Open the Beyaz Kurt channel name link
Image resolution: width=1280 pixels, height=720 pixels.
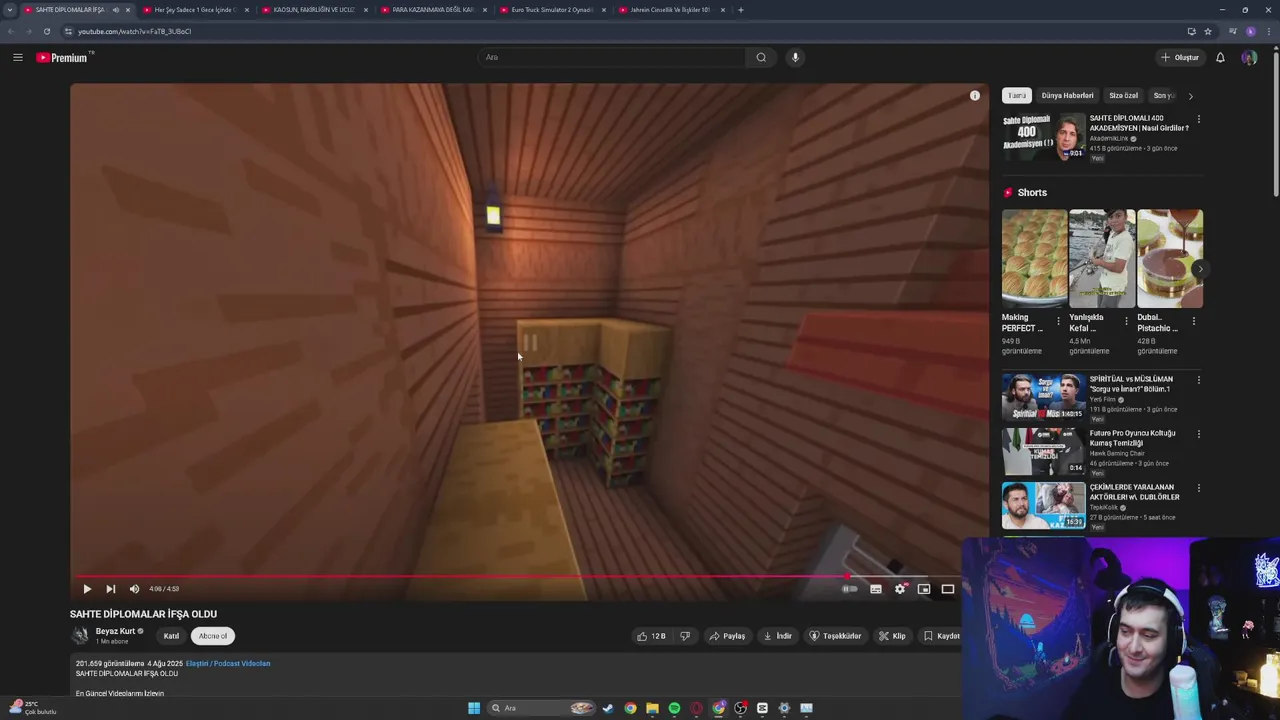click(115, 631)
